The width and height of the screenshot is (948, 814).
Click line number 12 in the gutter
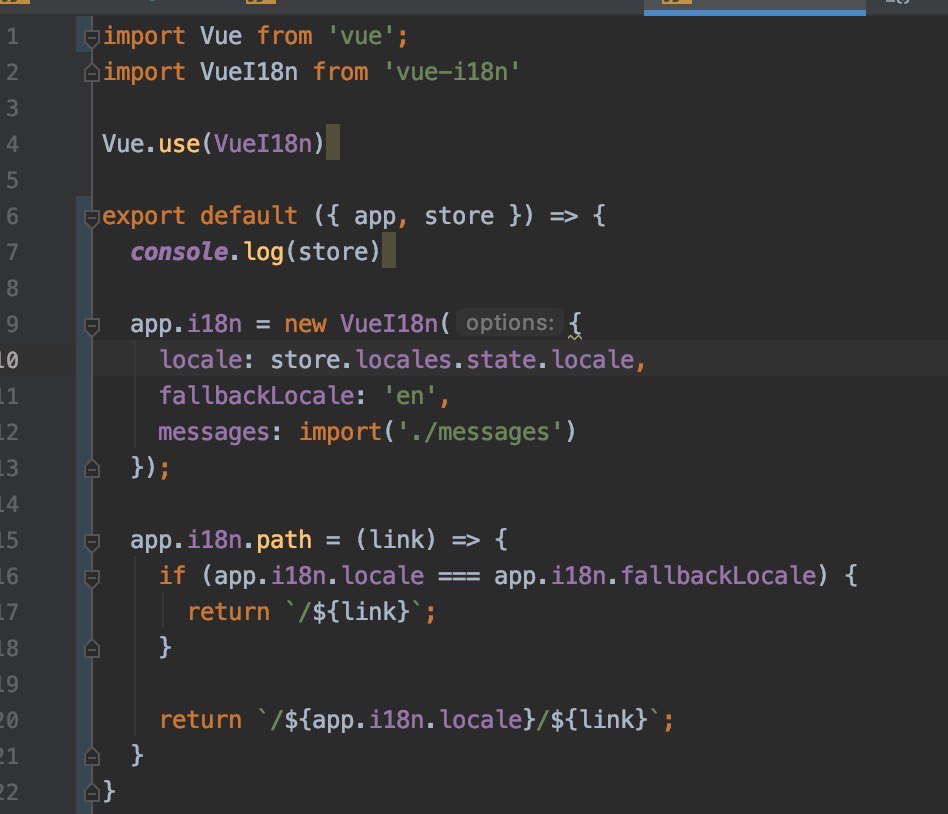point(9,432)
